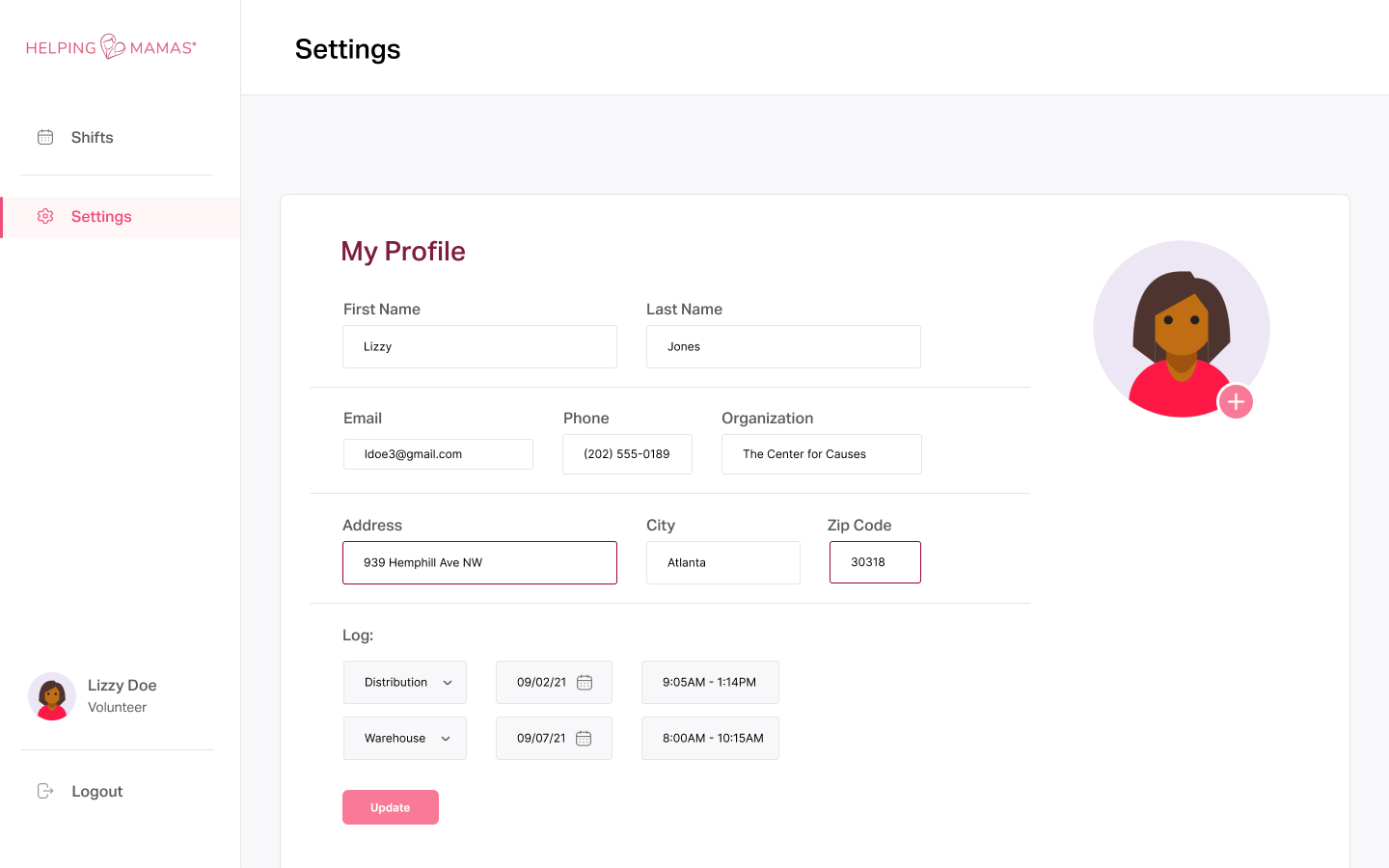Click the small Lizzy Doe avatar in sidebar
This screenshot has width=1389, height=868.
52,696
